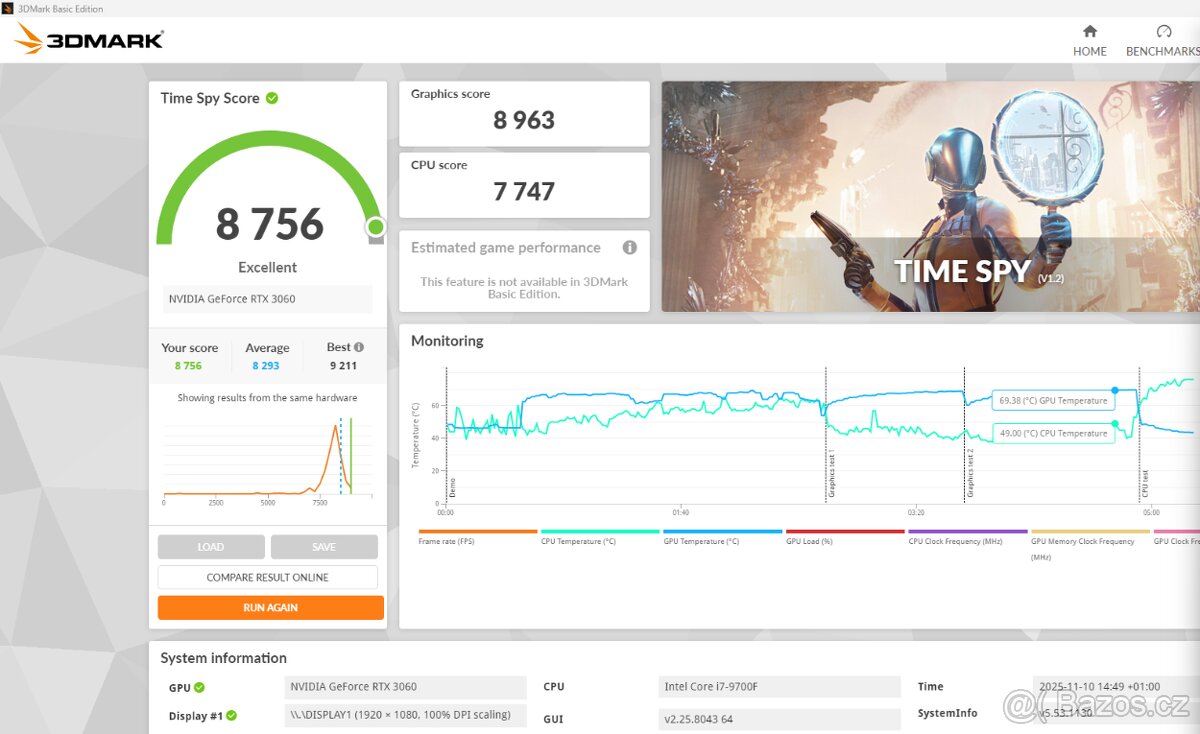
Task: Click COMPARE RESULT ONLINE button
Action: tap(267, 577)
